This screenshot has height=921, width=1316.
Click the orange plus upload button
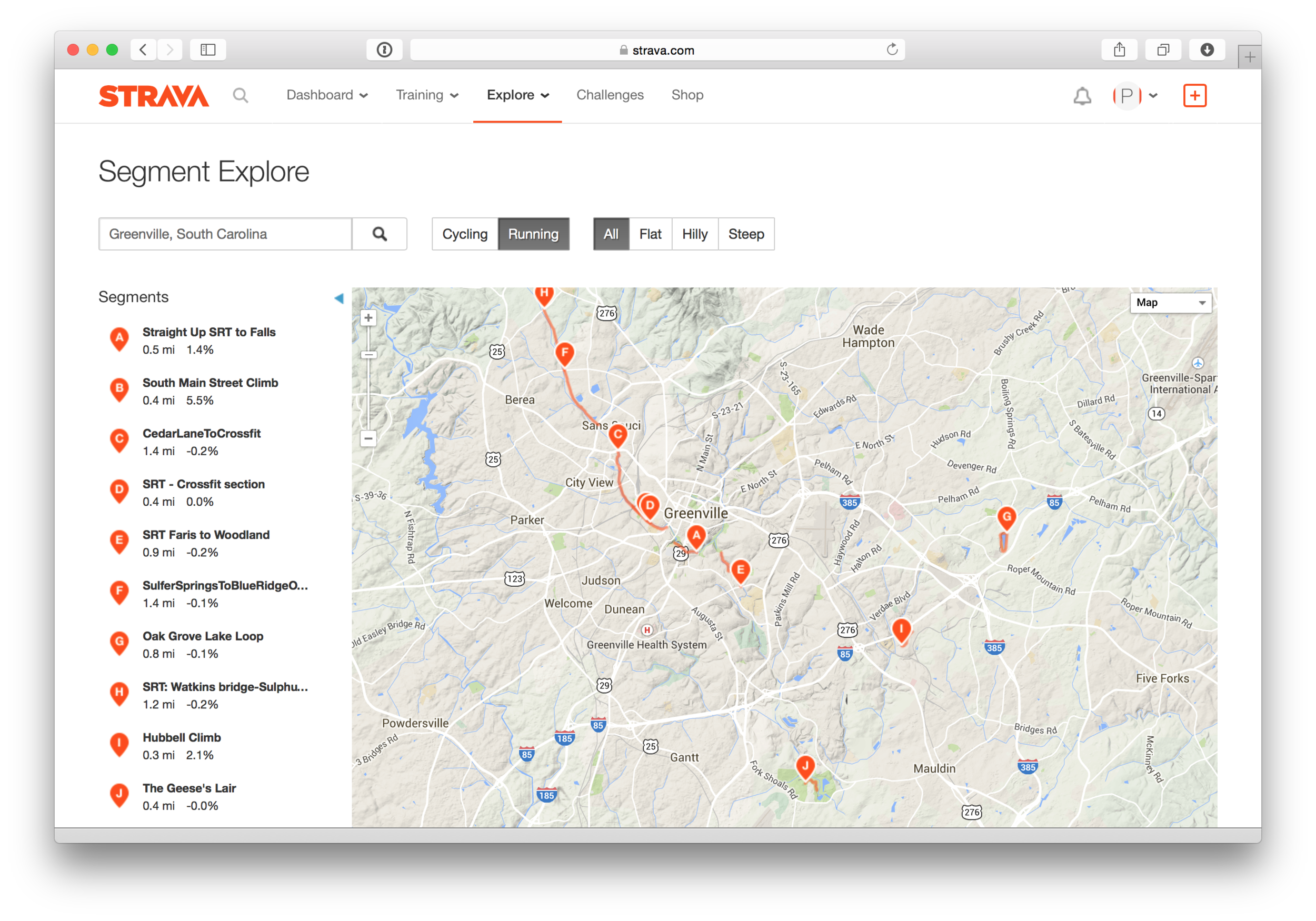(1194, 95)
